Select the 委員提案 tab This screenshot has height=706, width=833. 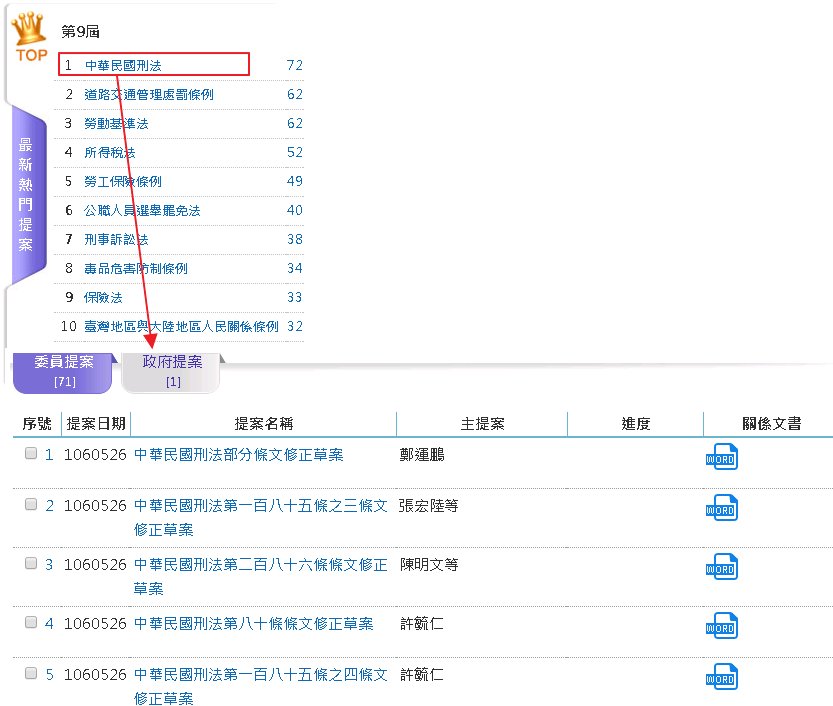[x=63, y=370]
